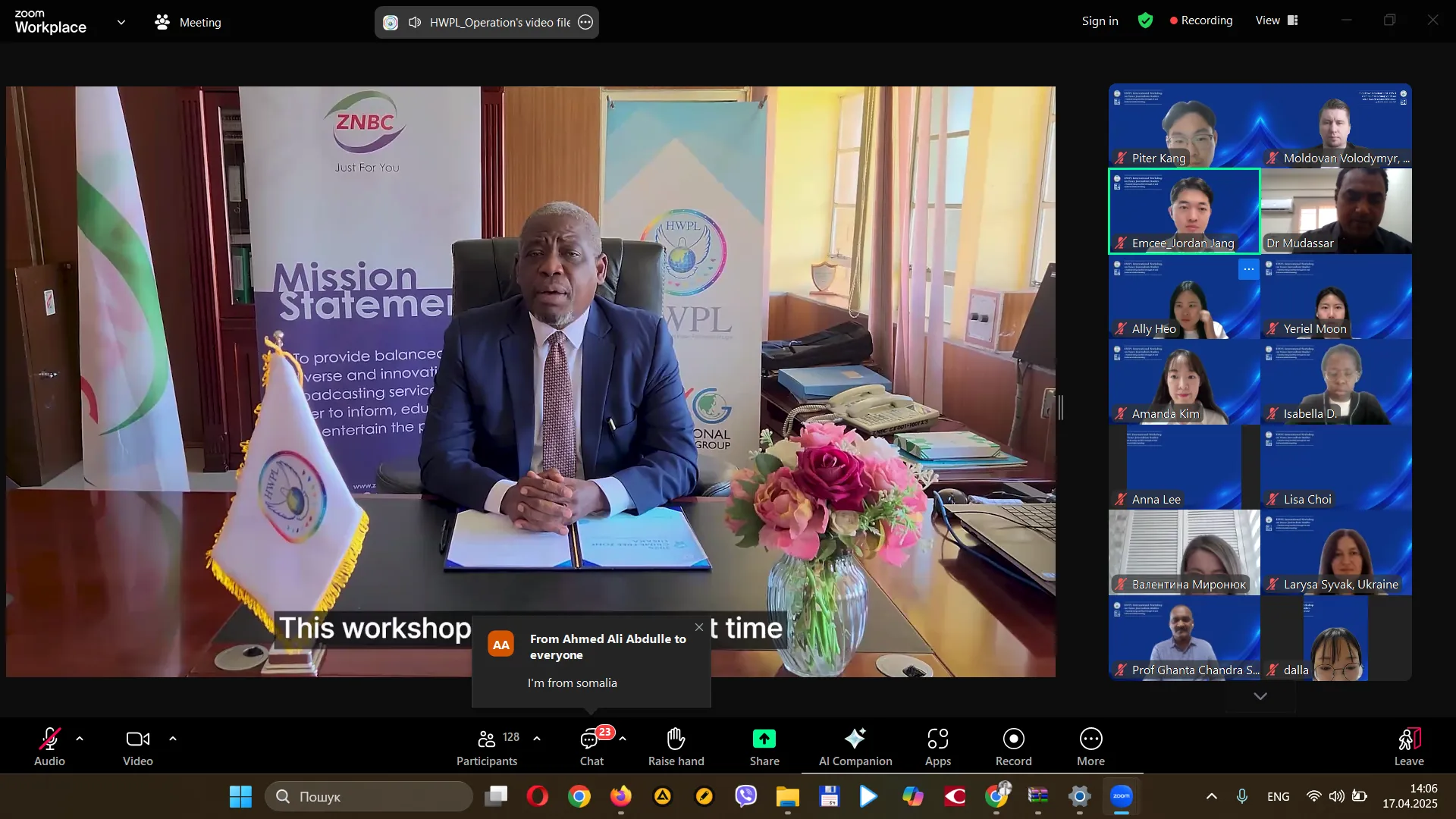Open Copilot from taskbar
The height and width of the screenshot is (819, 1456).
(913, 796)
